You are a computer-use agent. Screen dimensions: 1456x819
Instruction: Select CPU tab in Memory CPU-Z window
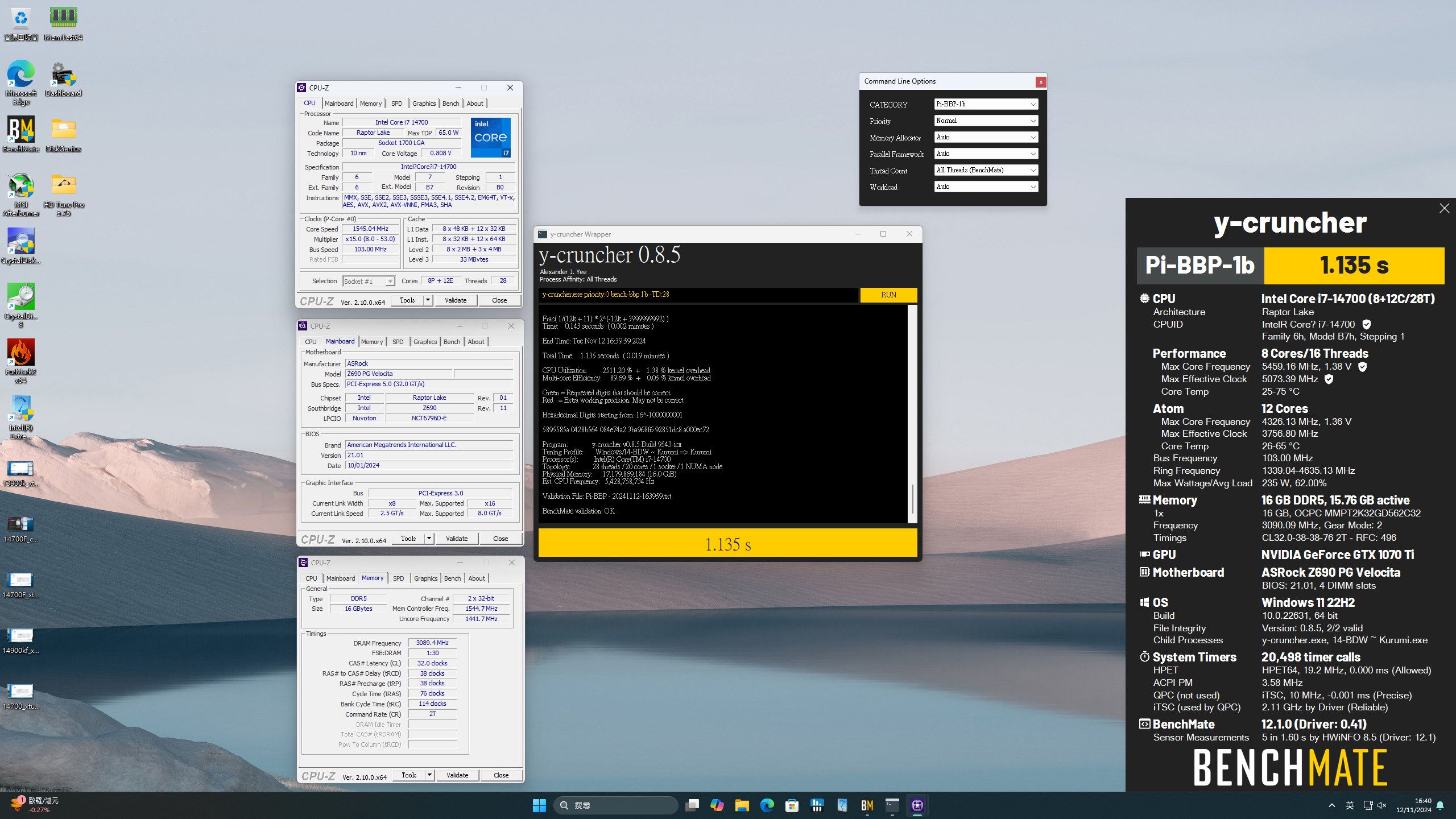(311, 578)
